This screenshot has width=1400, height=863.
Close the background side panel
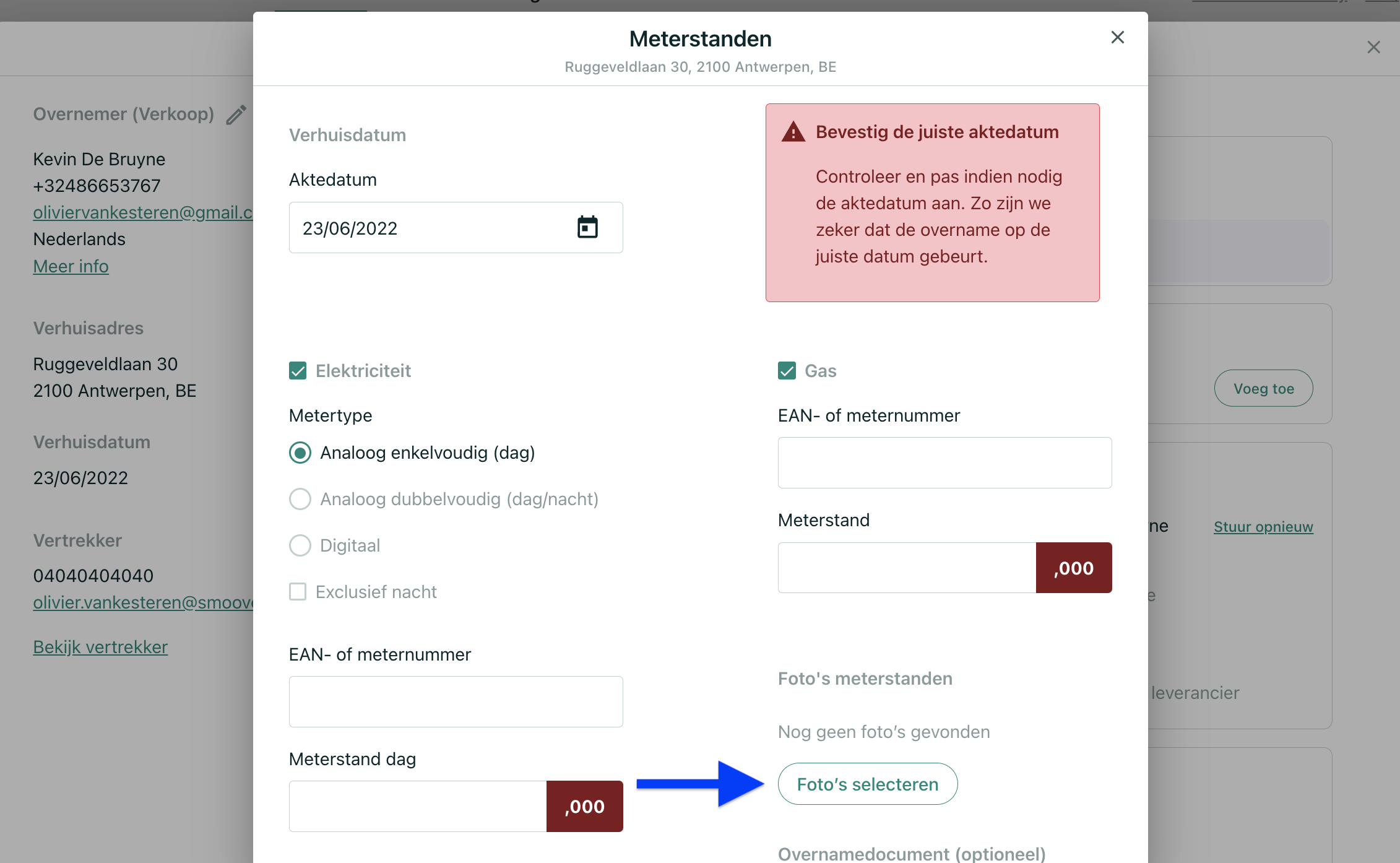tap(1373, 47)
